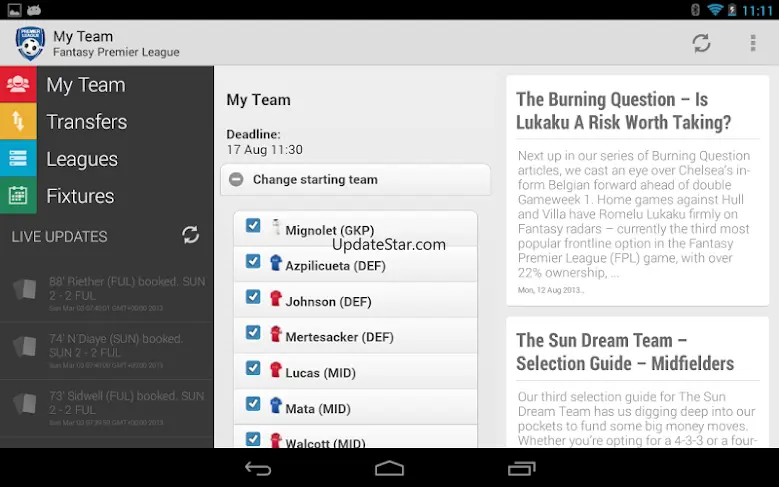Collapse the Change starting team section
The height and width of the screenshot is (487, 779).
click(355, 179)
